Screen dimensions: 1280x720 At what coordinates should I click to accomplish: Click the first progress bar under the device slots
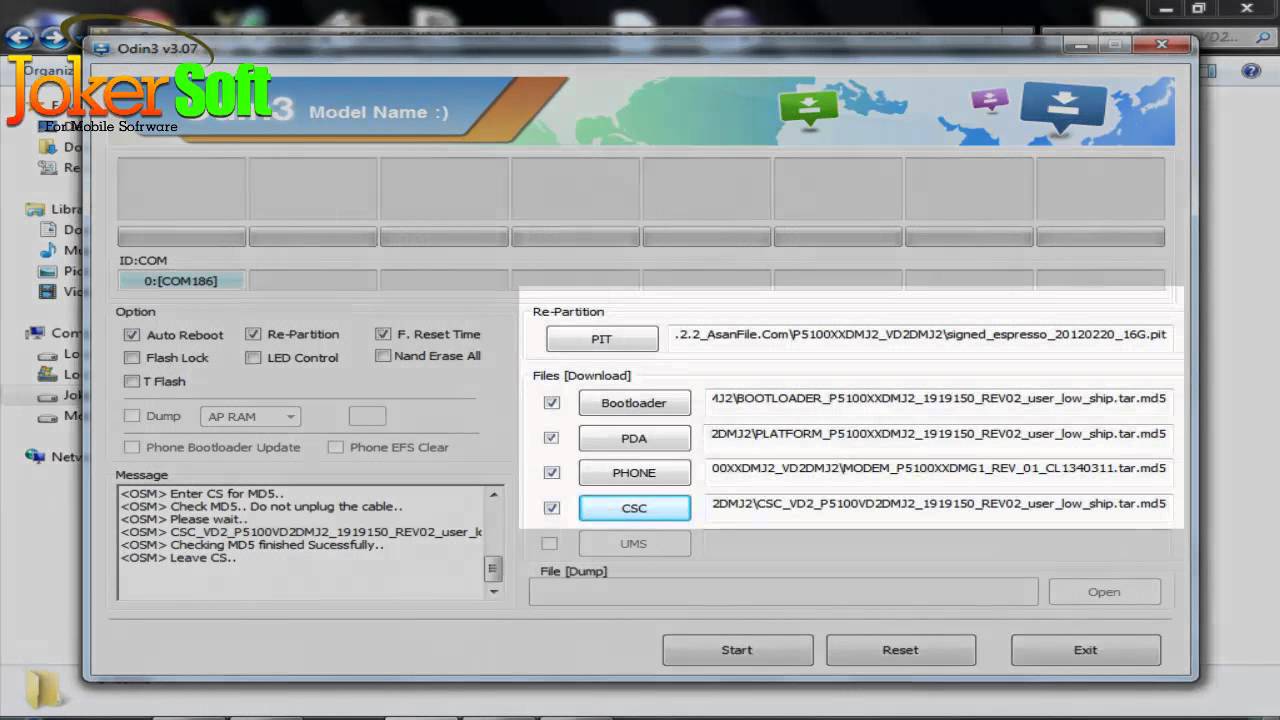coord(181,237)
